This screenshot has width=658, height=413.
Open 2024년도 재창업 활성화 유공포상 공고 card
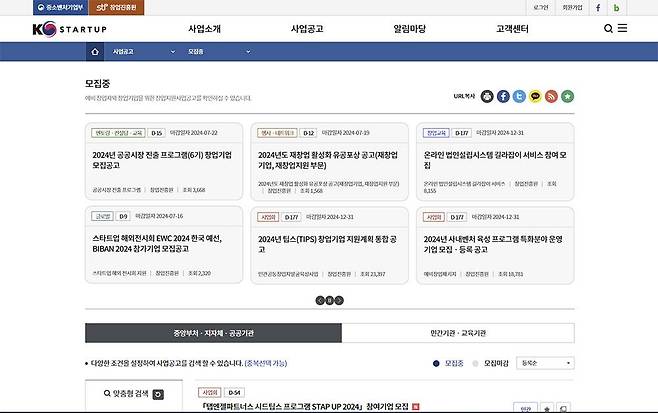[x=328, y=160]
